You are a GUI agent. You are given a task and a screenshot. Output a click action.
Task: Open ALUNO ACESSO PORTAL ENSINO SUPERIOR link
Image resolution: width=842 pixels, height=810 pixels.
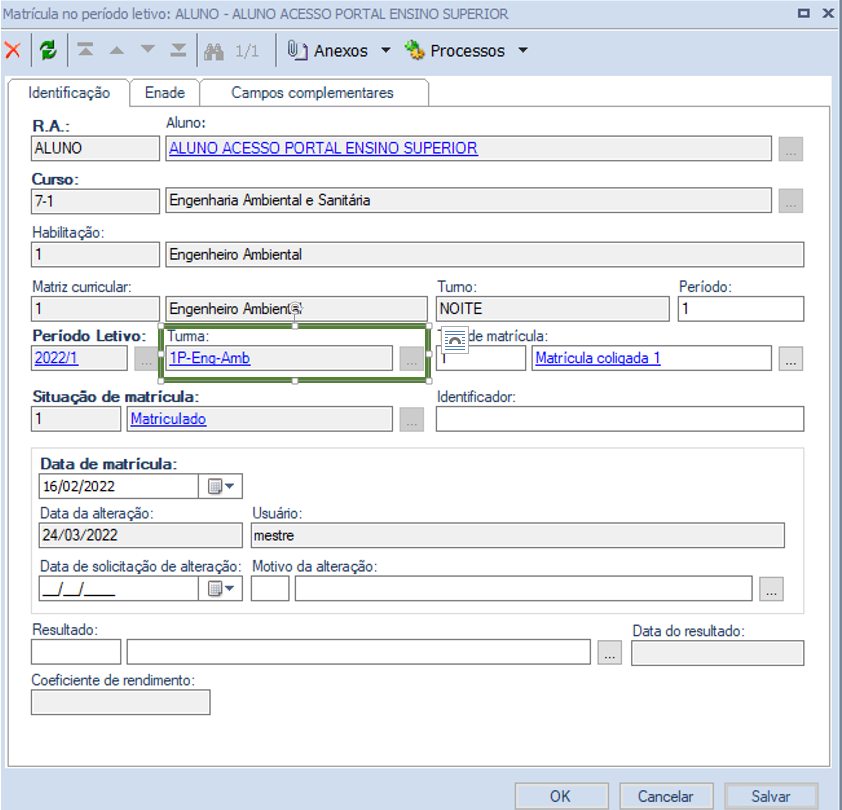click(x=323, y=148)
